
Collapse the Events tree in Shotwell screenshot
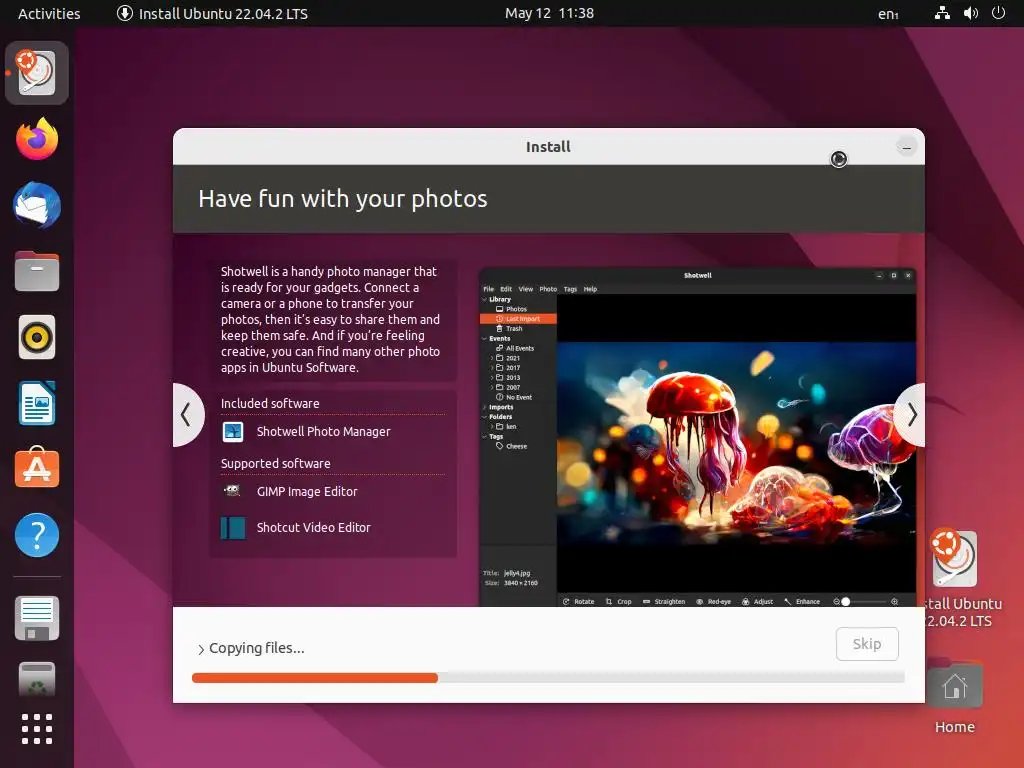tap(485, 338)
